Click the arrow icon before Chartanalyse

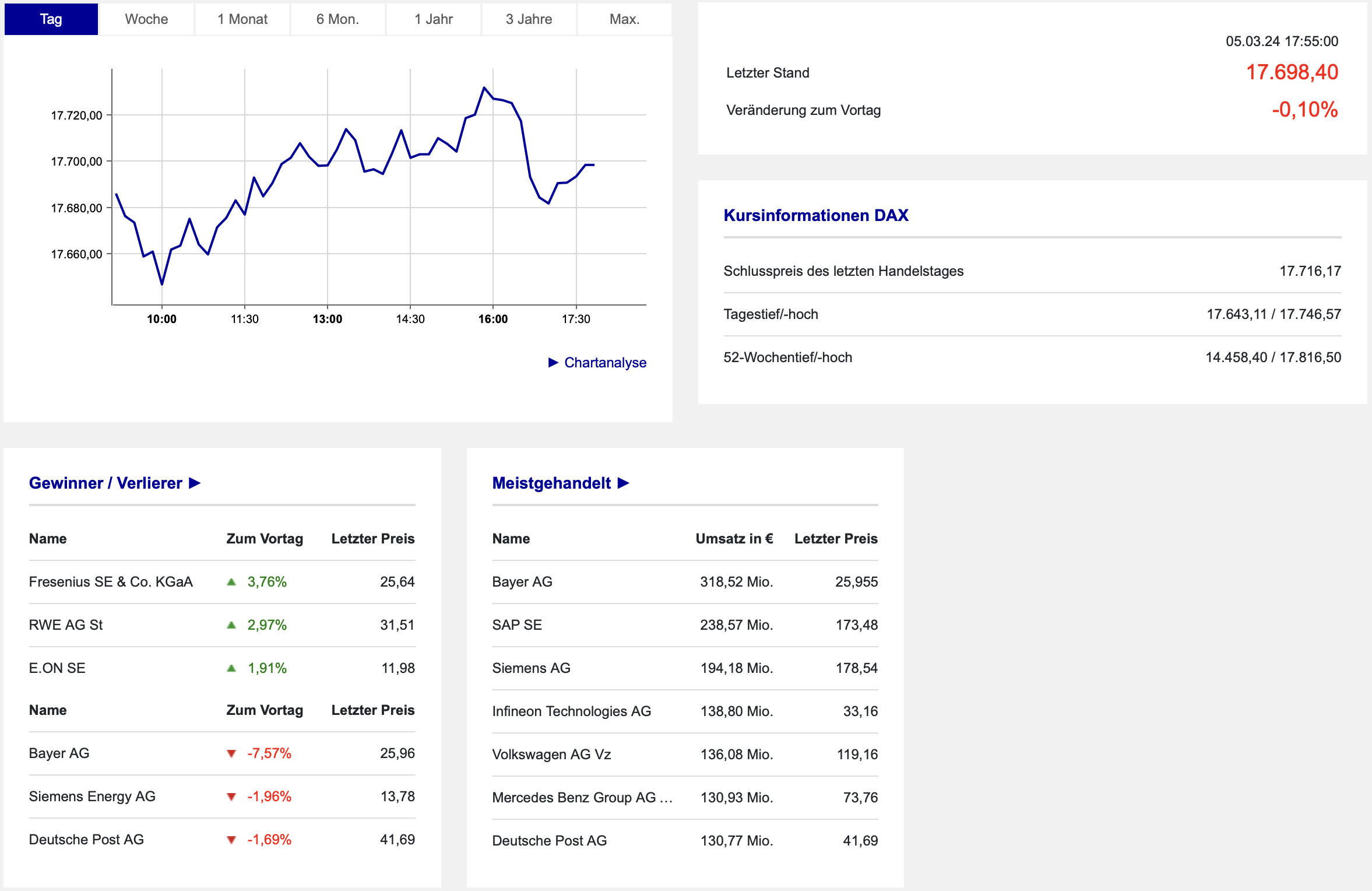coord(553,363)
